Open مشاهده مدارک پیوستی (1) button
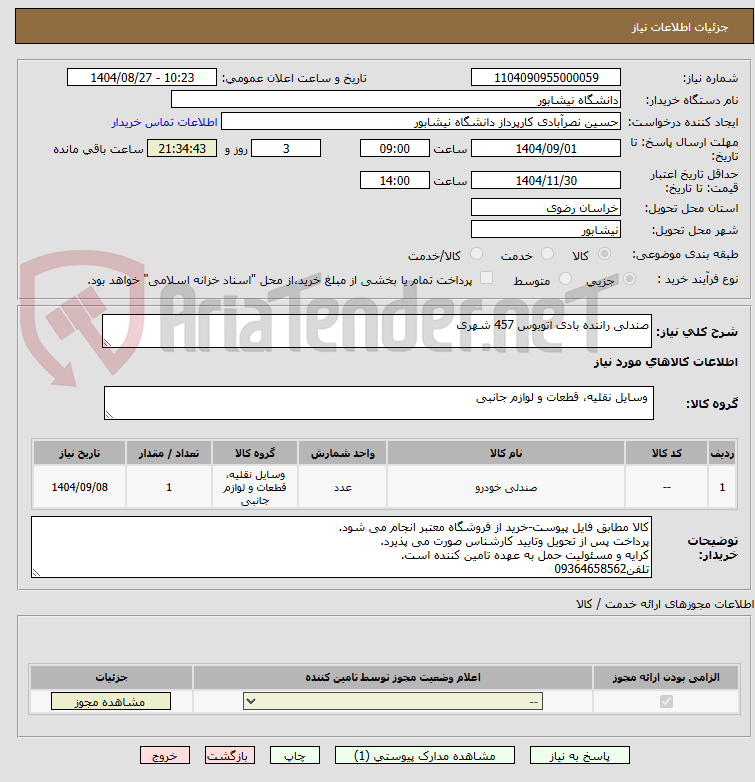This screenshot has height=782, width=755. 424,756
